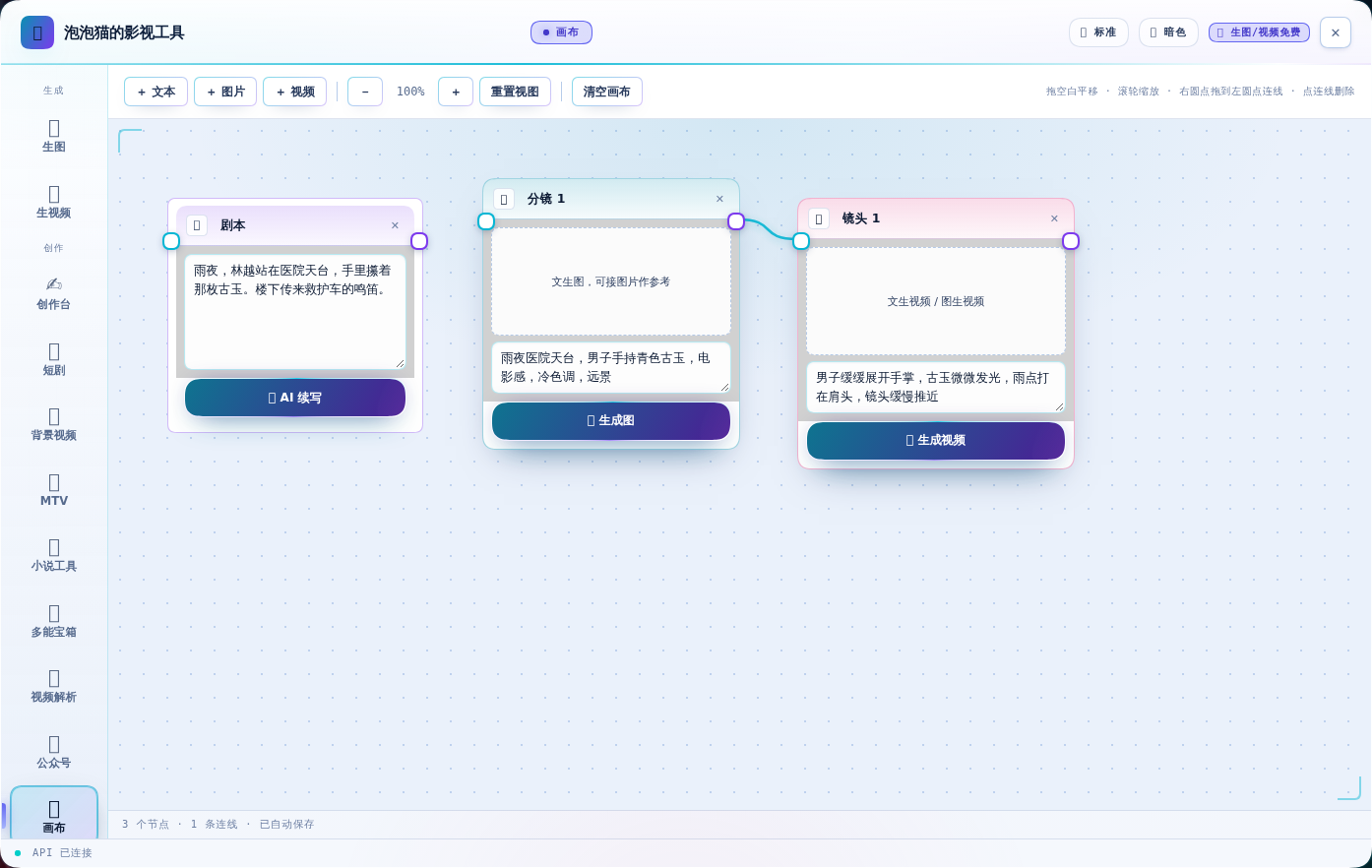Click the 画布 pill in the header
The width and height of the screenshot is (1372, 868).
click(x=561, y=32)
